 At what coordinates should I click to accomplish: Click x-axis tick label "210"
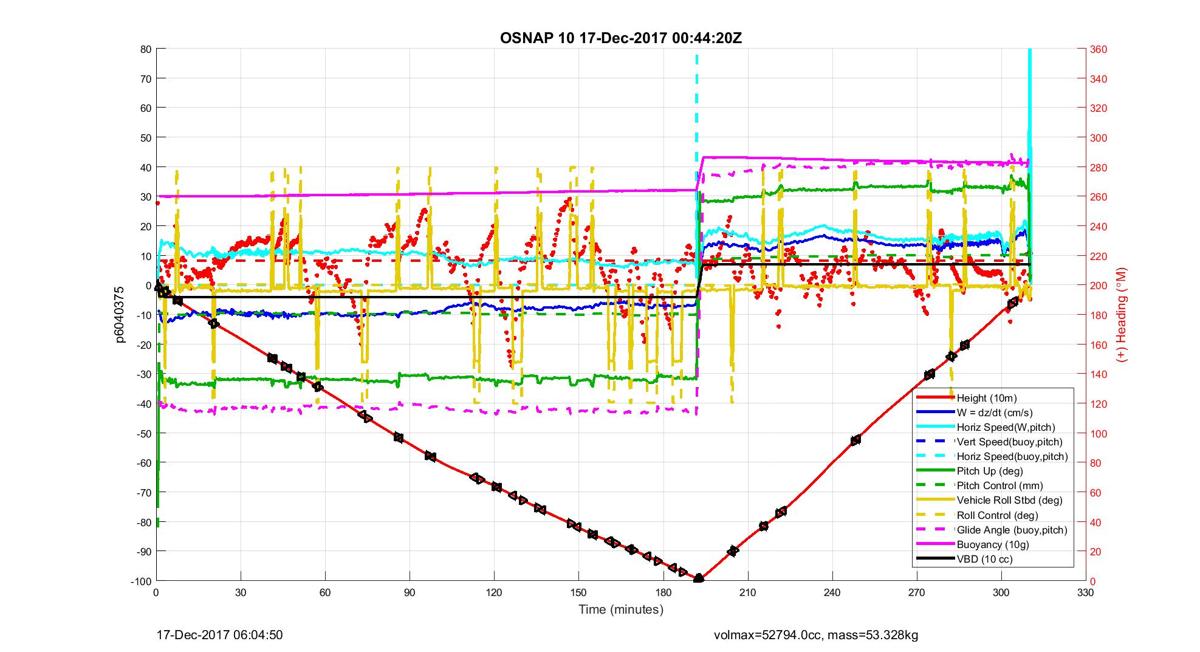pos(747,593)
